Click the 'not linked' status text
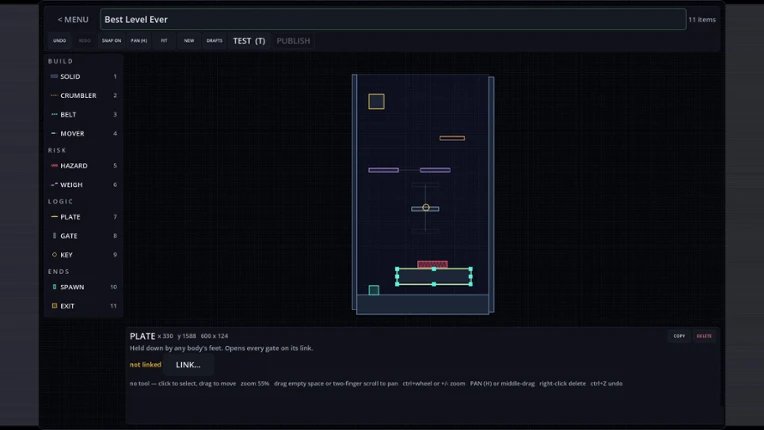 tap(145, 365)
